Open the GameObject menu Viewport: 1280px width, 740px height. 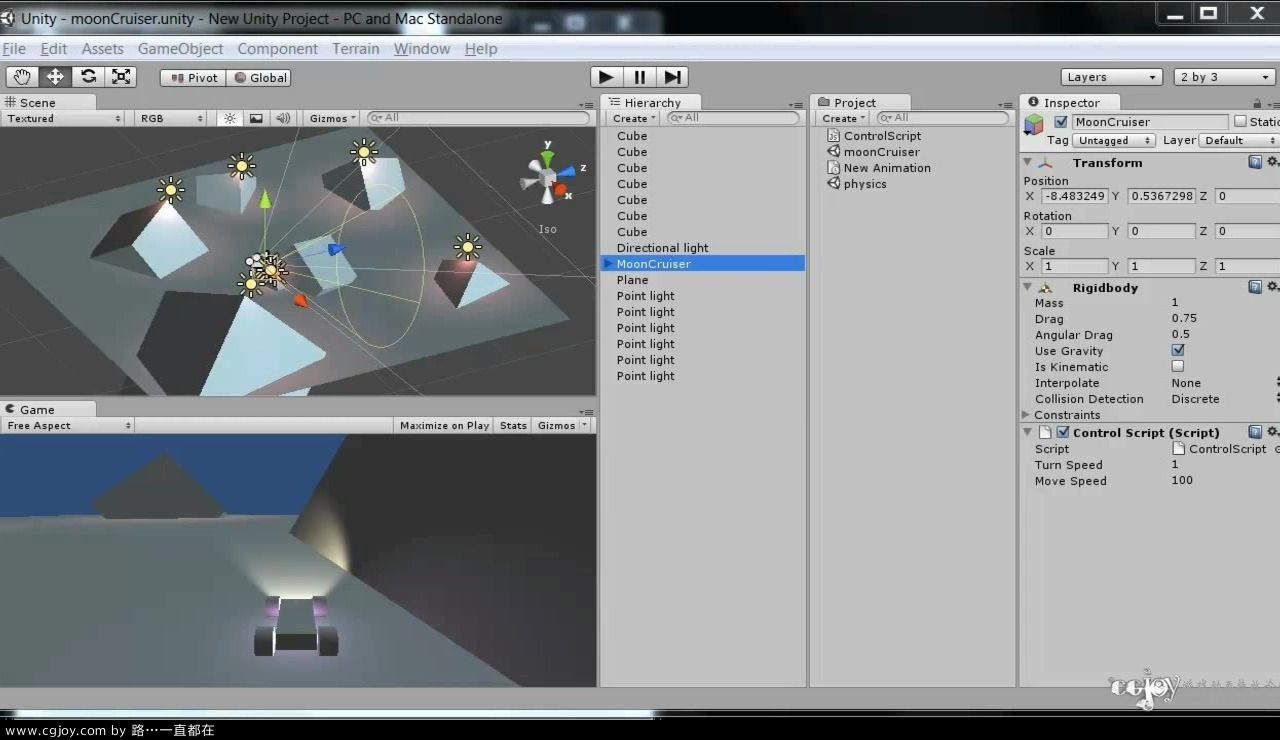coord(181,48)
